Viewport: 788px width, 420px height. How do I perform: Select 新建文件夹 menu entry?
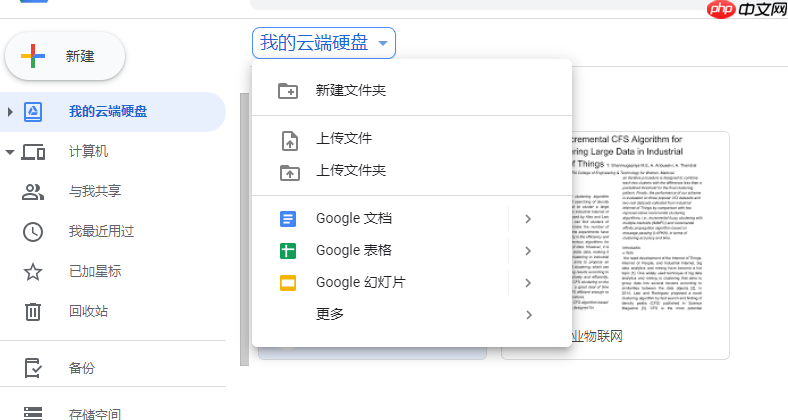pos(412,91)
